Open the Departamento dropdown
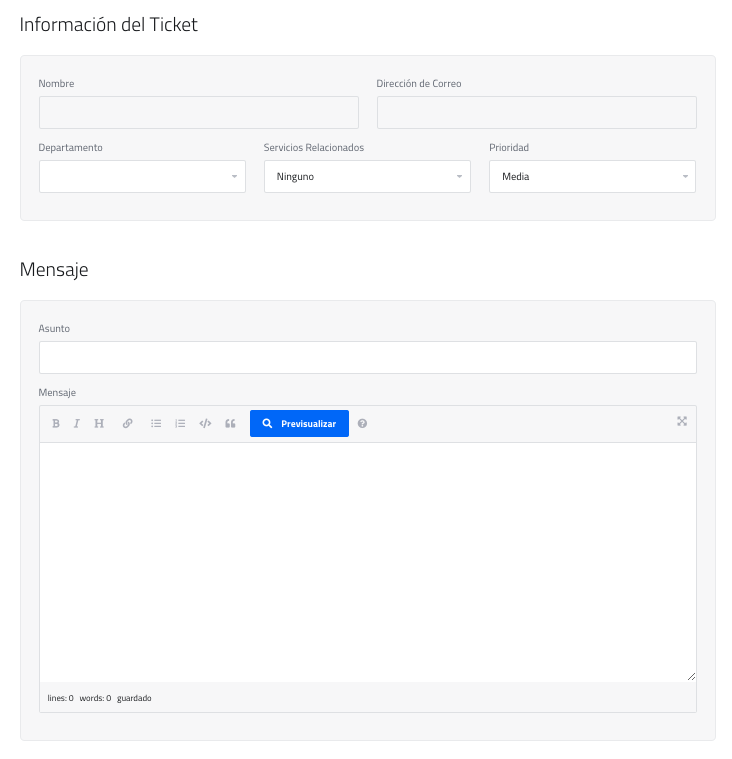Screen dimensions: 732x759 (x=142, y=176)
